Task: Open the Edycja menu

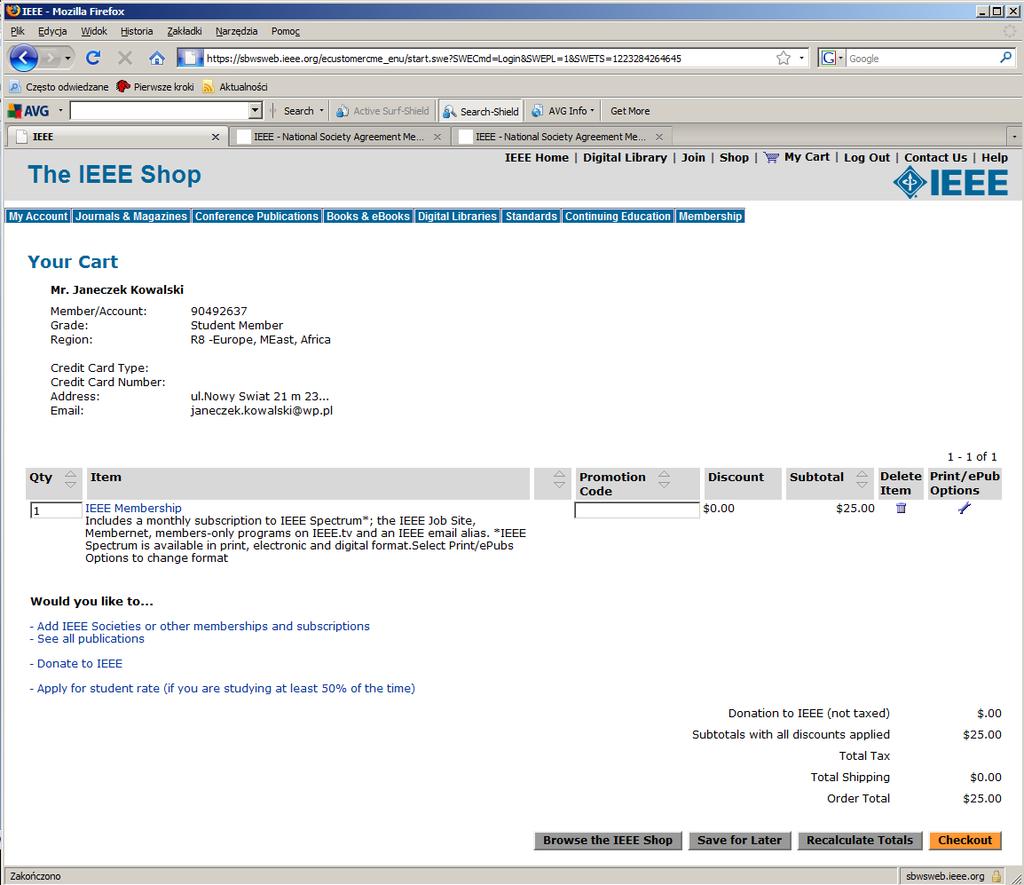Action: tap(52, 31)
